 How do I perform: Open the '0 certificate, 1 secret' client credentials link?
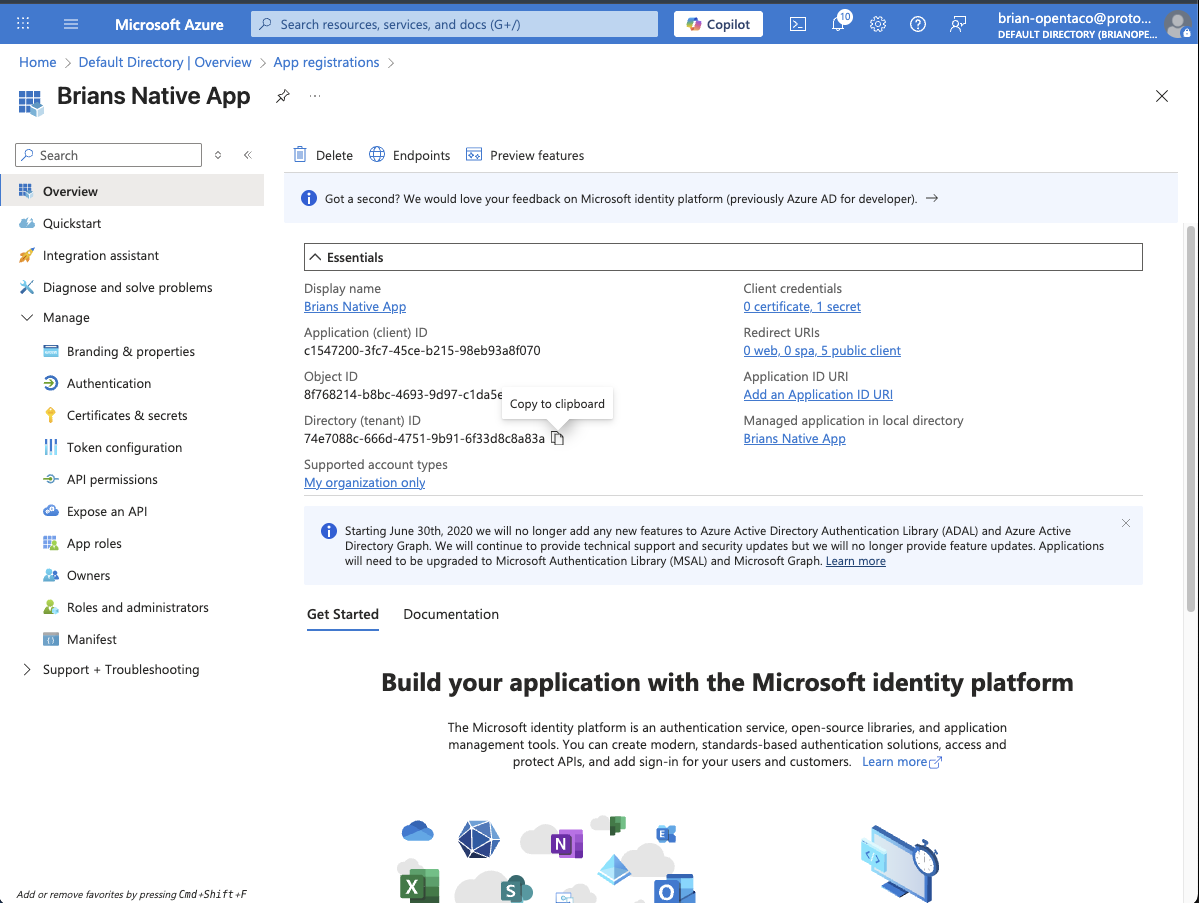[801, 306]
